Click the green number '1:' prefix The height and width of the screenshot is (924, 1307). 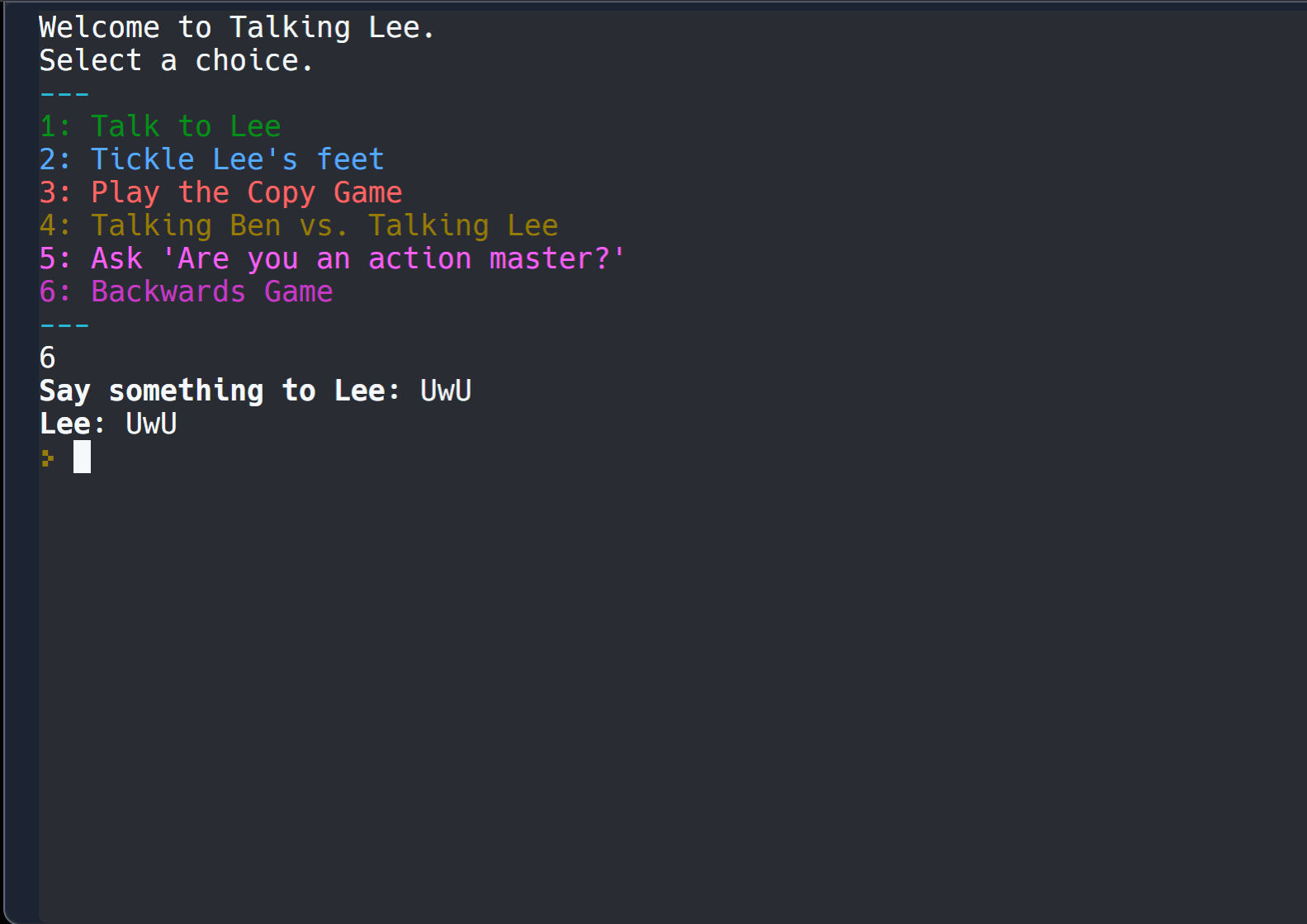point(55,126)
